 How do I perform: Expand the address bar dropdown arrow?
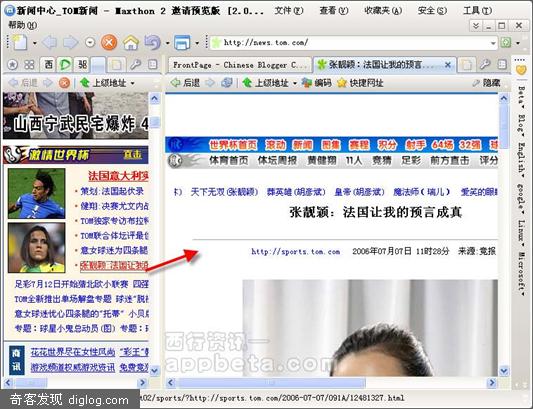coord(493,43)
